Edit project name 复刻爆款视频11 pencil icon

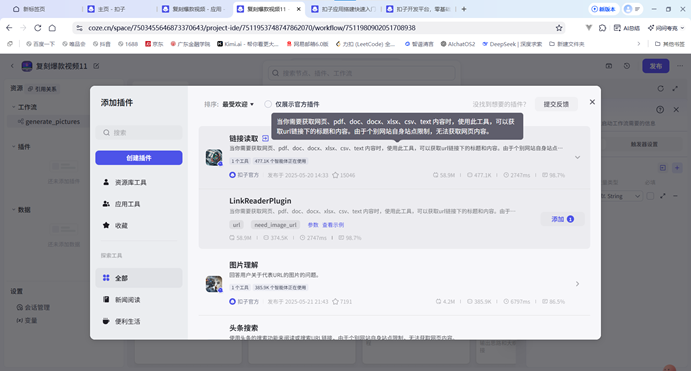pos(96,66)
